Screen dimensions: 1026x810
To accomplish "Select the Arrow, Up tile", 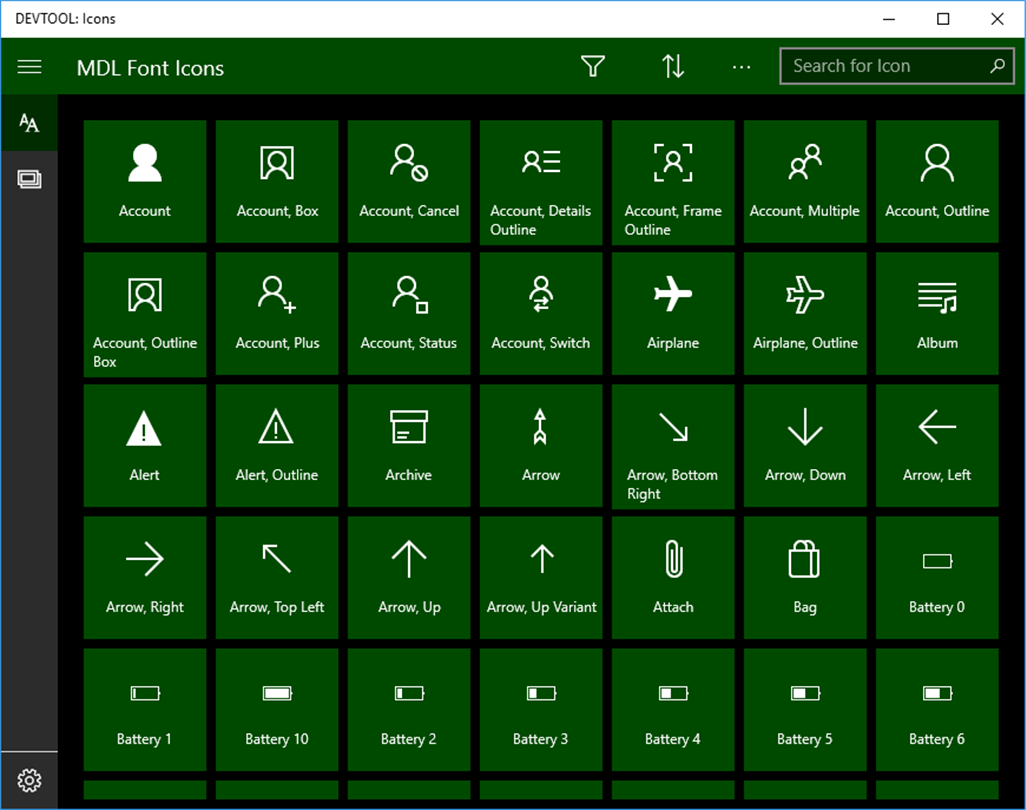I will click(x=409, y=578).
